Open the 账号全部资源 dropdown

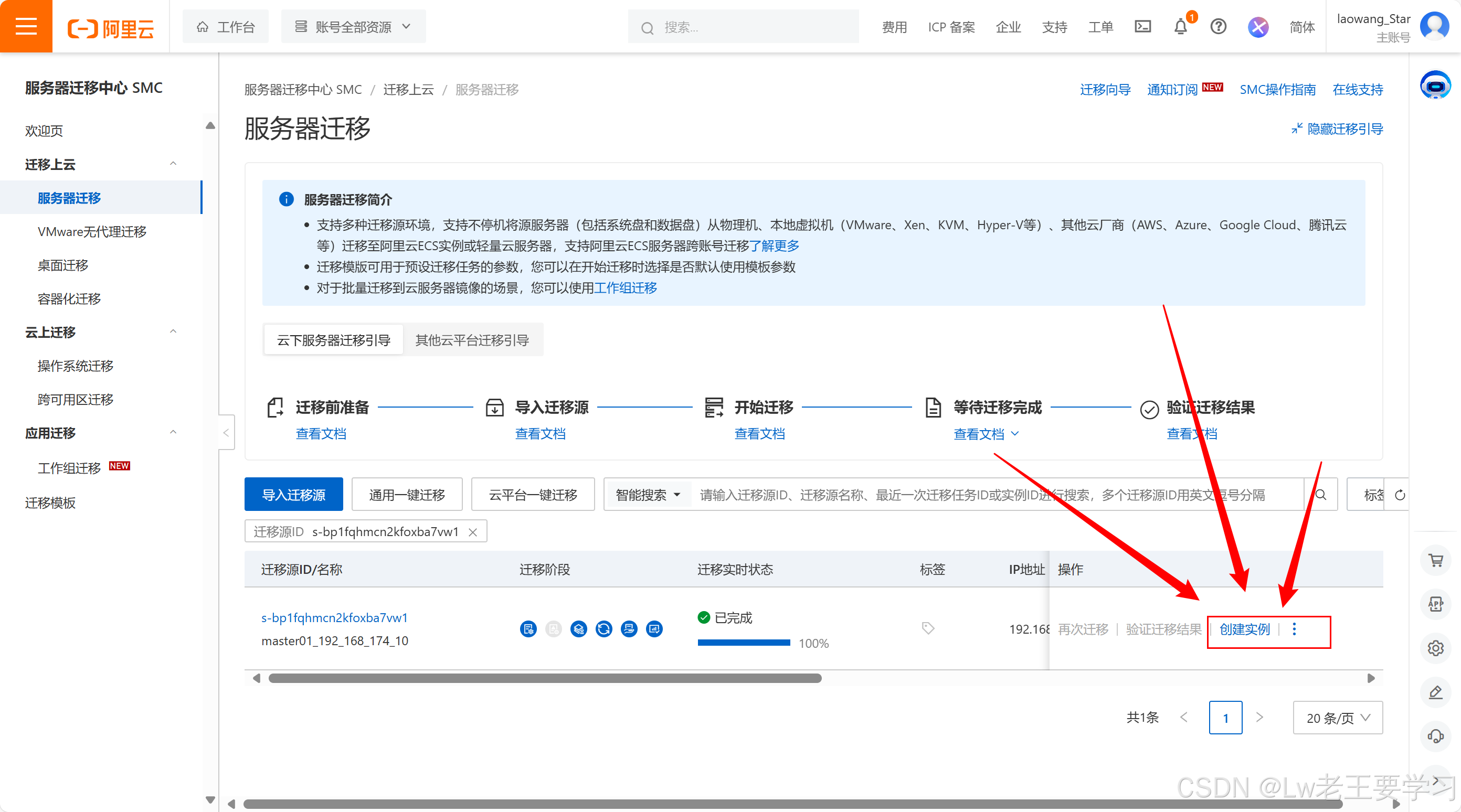point(353,27)
